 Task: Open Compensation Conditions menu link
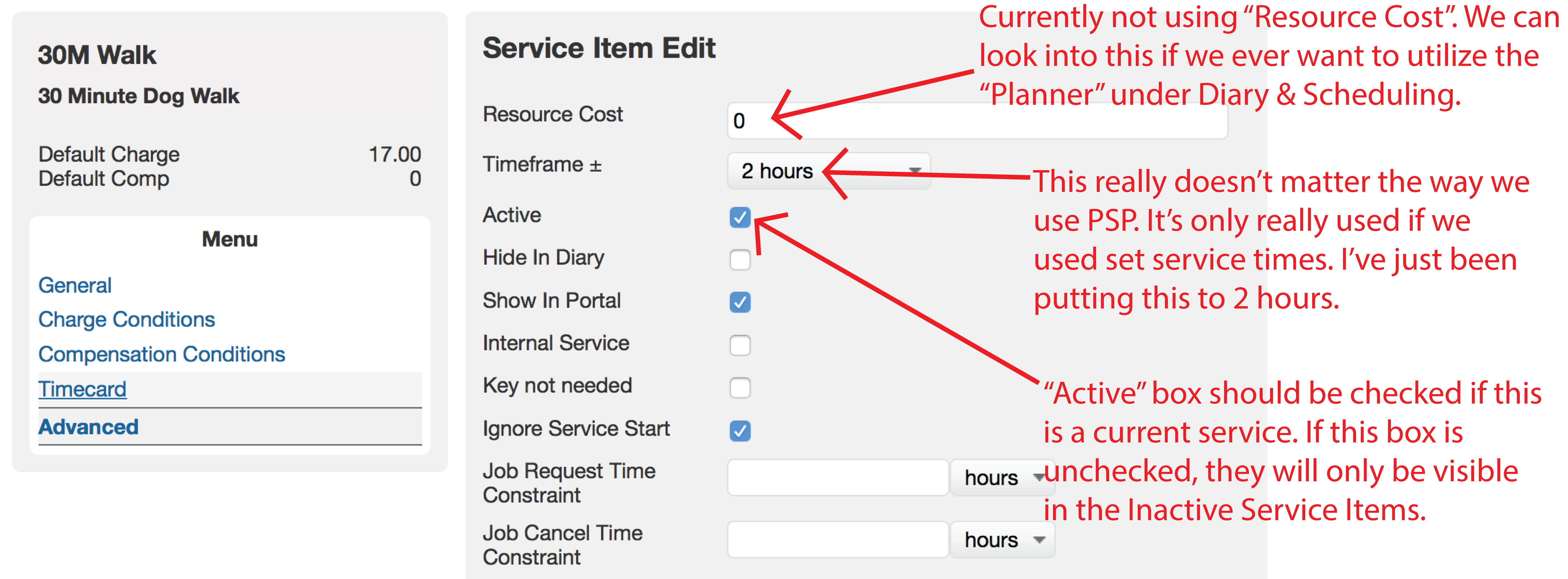(161, 354)
